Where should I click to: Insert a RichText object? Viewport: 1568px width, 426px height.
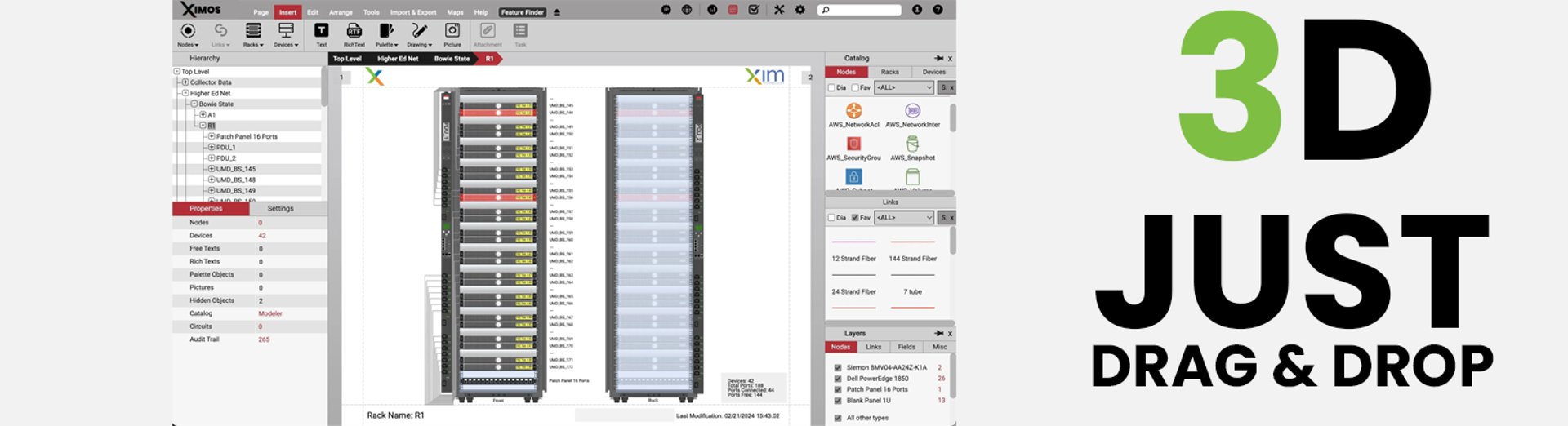click(x=354, y=35)
